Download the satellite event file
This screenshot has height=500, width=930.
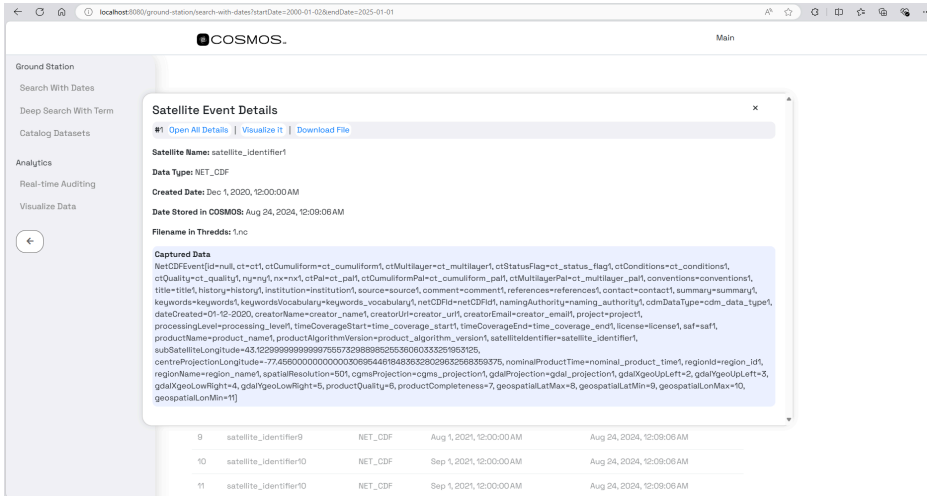pos(322,130)
